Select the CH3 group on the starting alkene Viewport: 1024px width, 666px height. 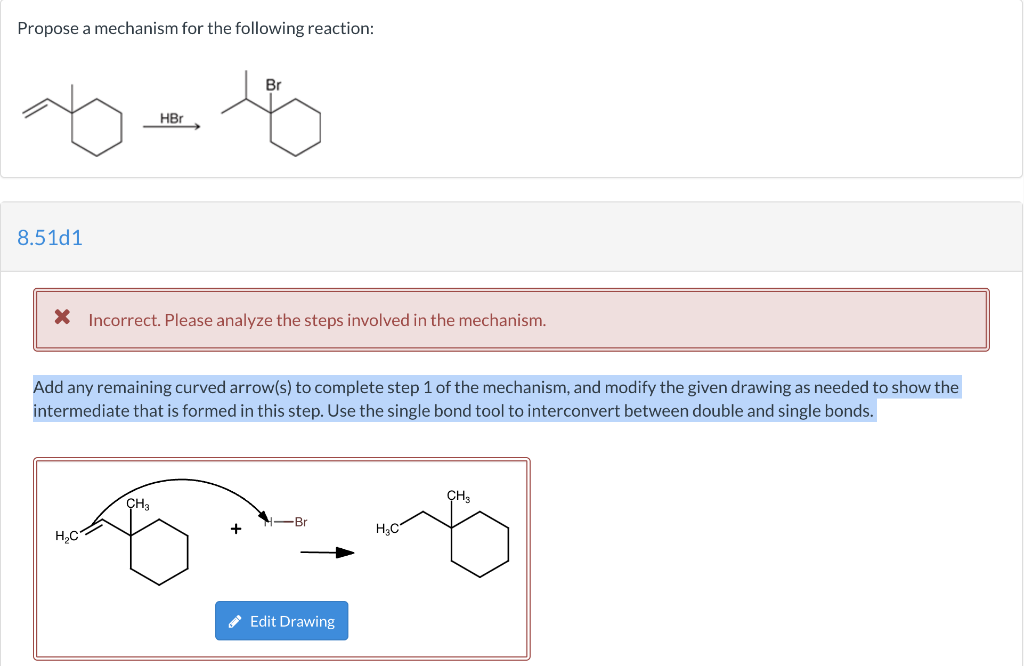[x=136, y=504]
